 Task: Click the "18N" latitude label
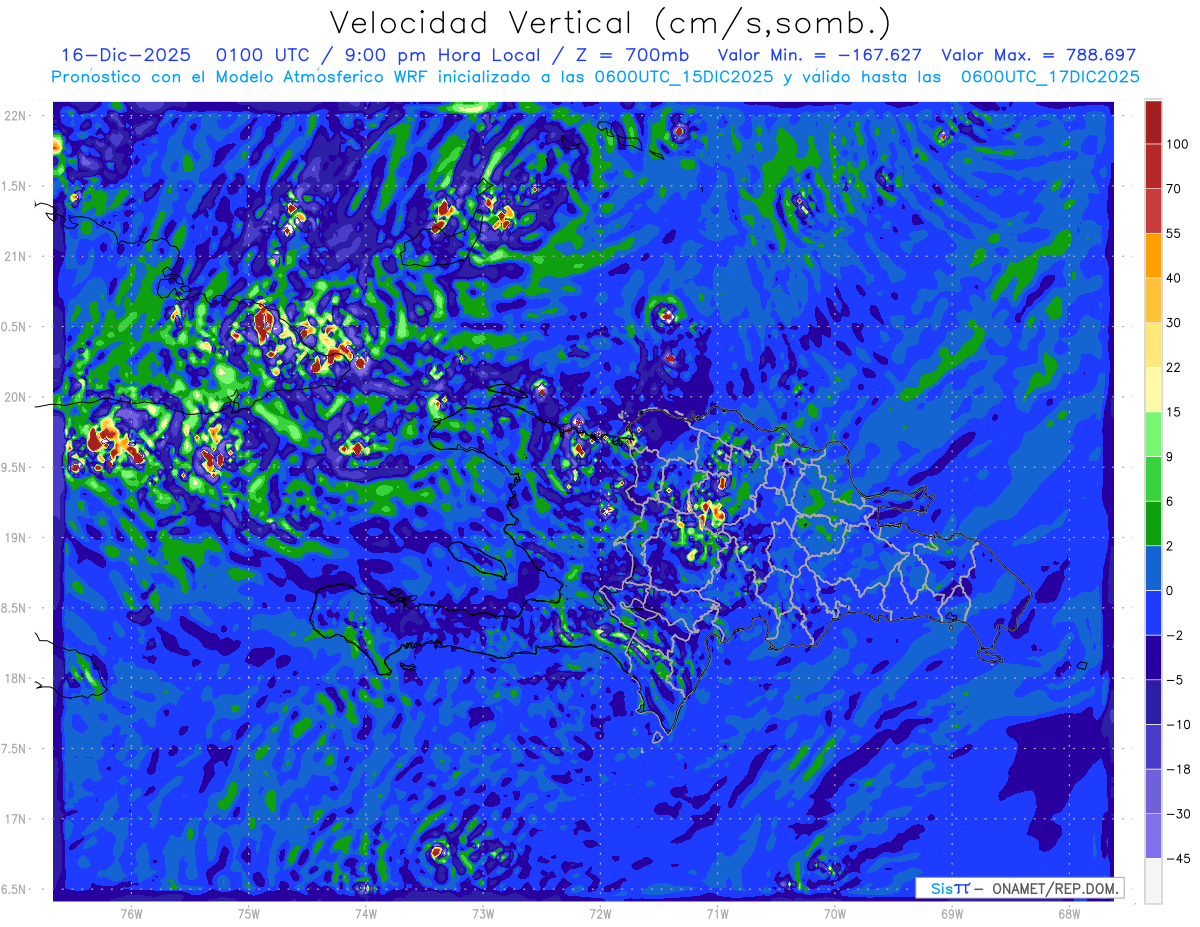click(x=15, y=678)
